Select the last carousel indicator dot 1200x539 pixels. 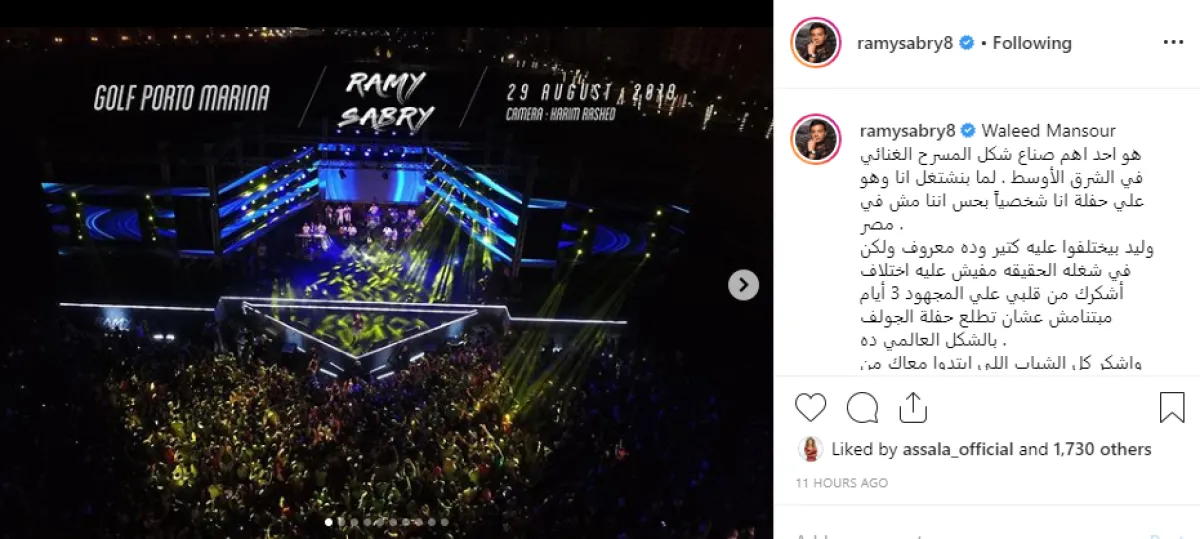(444, 521)
